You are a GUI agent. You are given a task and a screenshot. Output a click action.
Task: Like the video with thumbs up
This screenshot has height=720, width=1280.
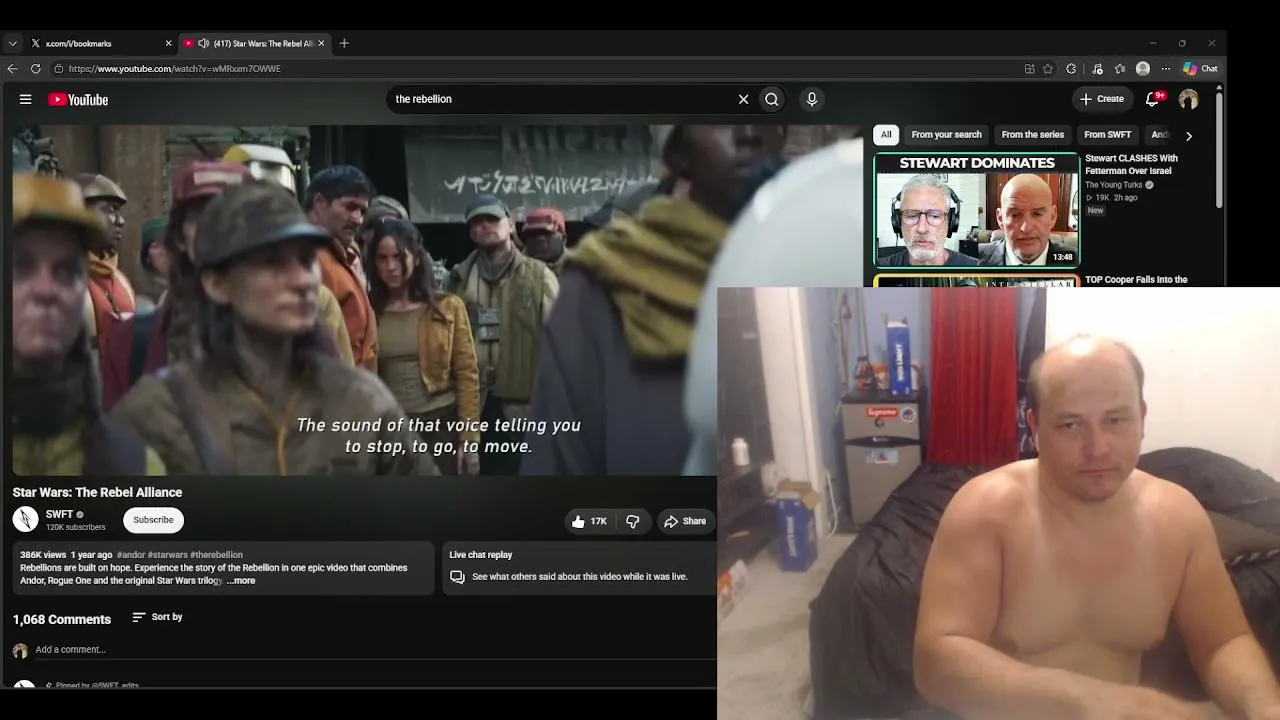click(x=589, y=521)
